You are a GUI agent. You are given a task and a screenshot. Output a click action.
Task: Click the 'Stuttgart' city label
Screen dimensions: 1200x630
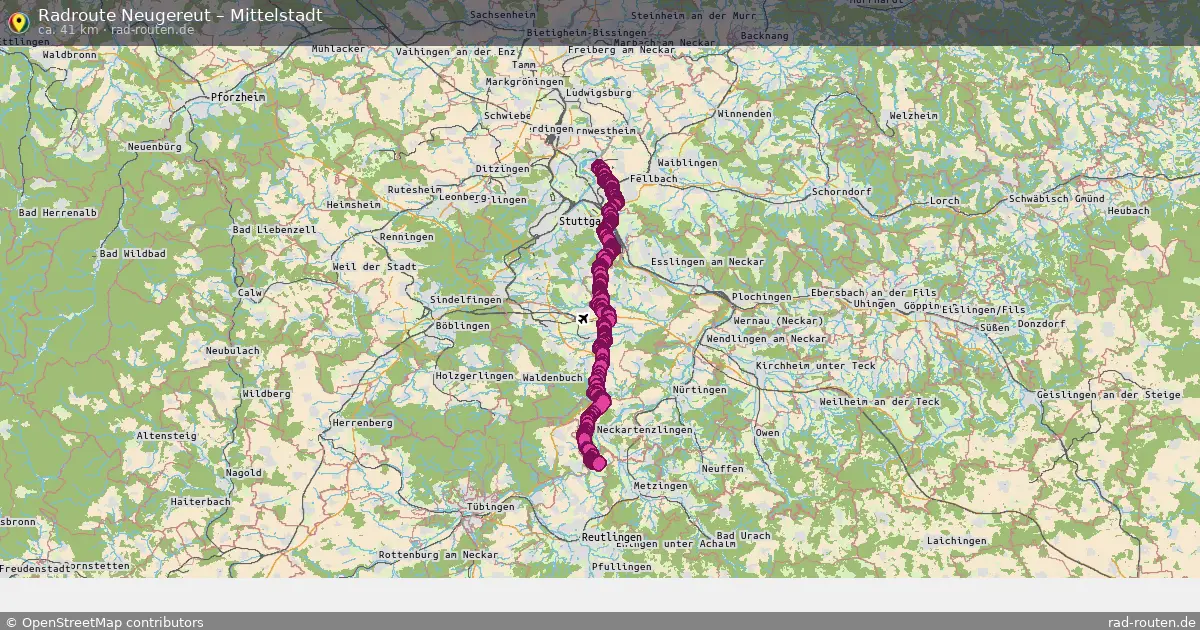click(x=580, y=220)
